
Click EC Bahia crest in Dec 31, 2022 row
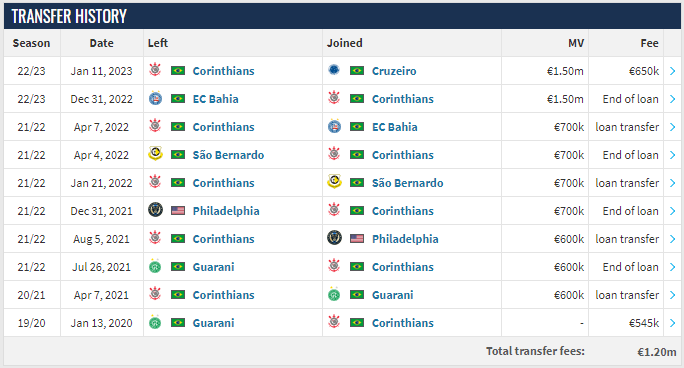155,99
